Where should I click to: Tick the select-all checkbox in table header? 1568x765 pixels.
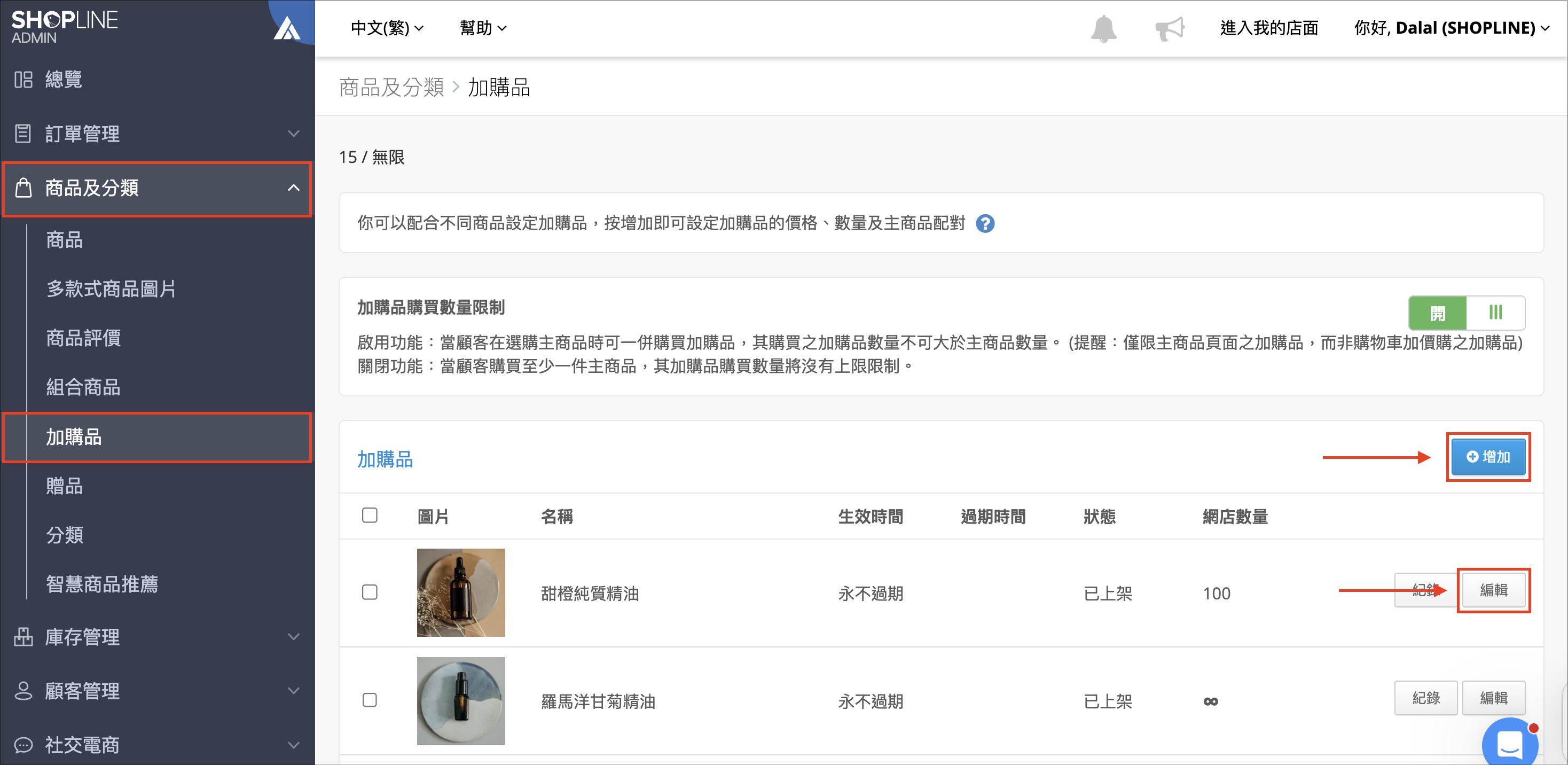click(x=370, y=516)
